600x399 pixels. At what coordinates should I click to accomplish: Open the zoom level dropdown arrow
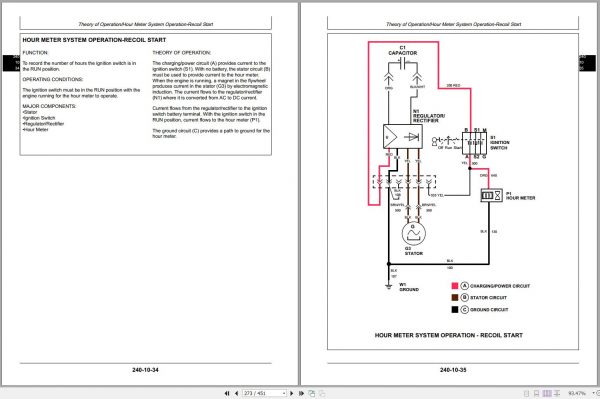point(593,393)
